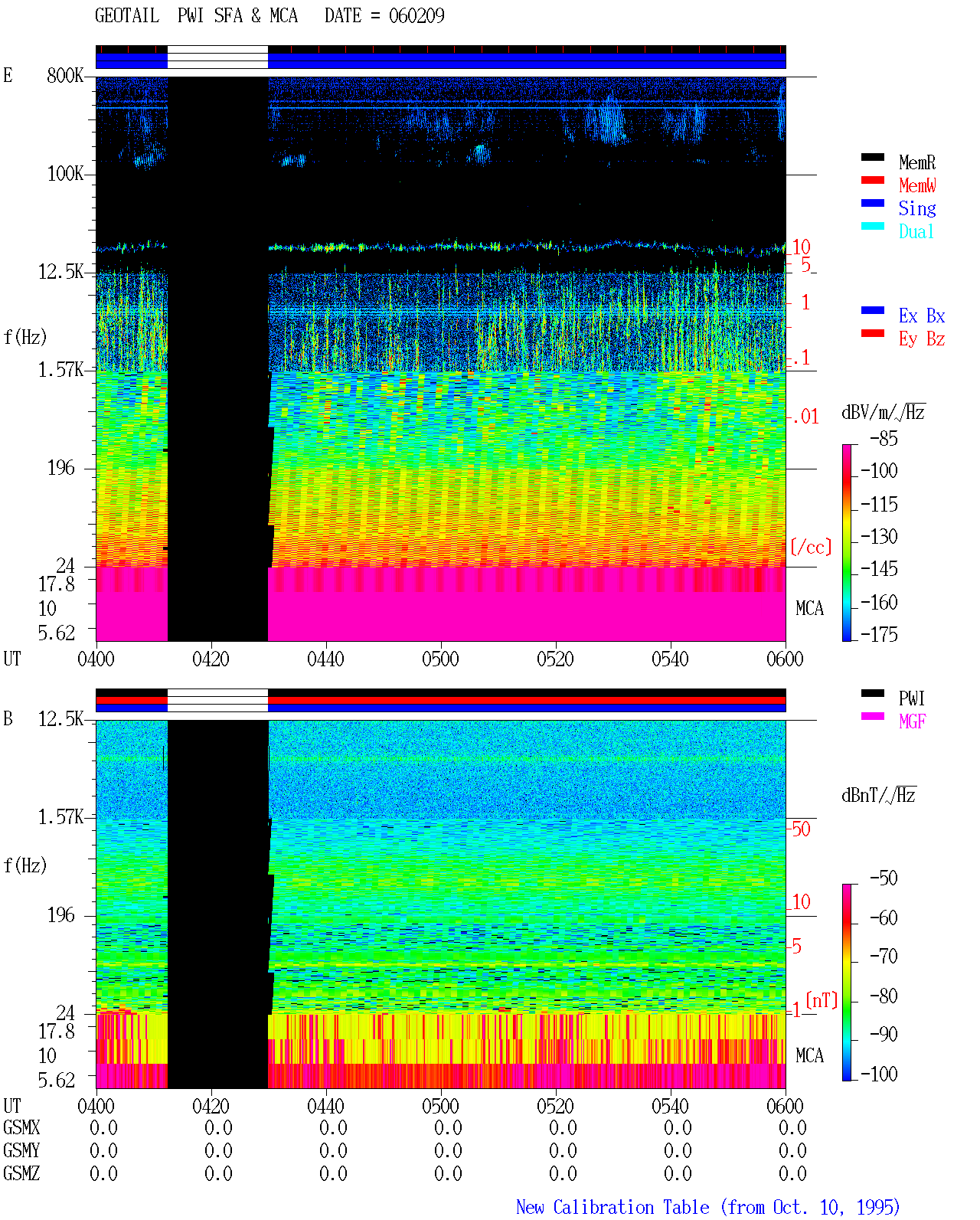This screenshot has height=1220, width=980.
Task: Click the MCA label beside B panel
Action: (x=809, y=1055)
